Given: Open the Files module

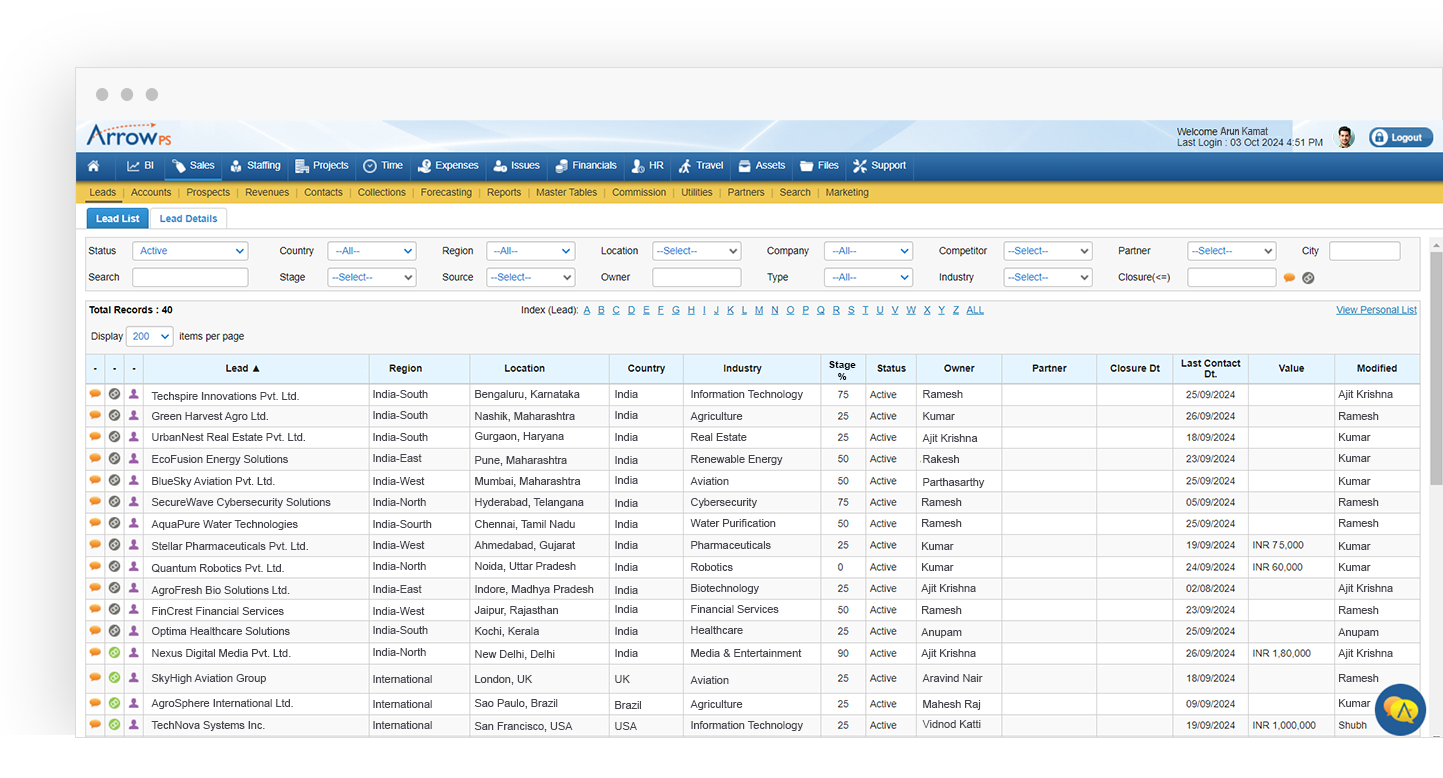Looking at the screenshot, I should 819,166.
